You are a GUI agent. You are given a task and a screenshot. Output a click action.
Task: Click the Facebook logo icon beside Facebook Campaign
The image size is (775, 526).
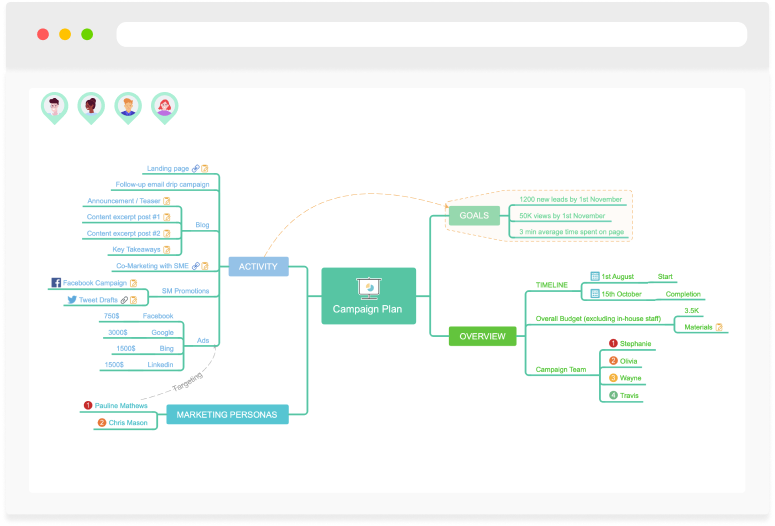56,283
